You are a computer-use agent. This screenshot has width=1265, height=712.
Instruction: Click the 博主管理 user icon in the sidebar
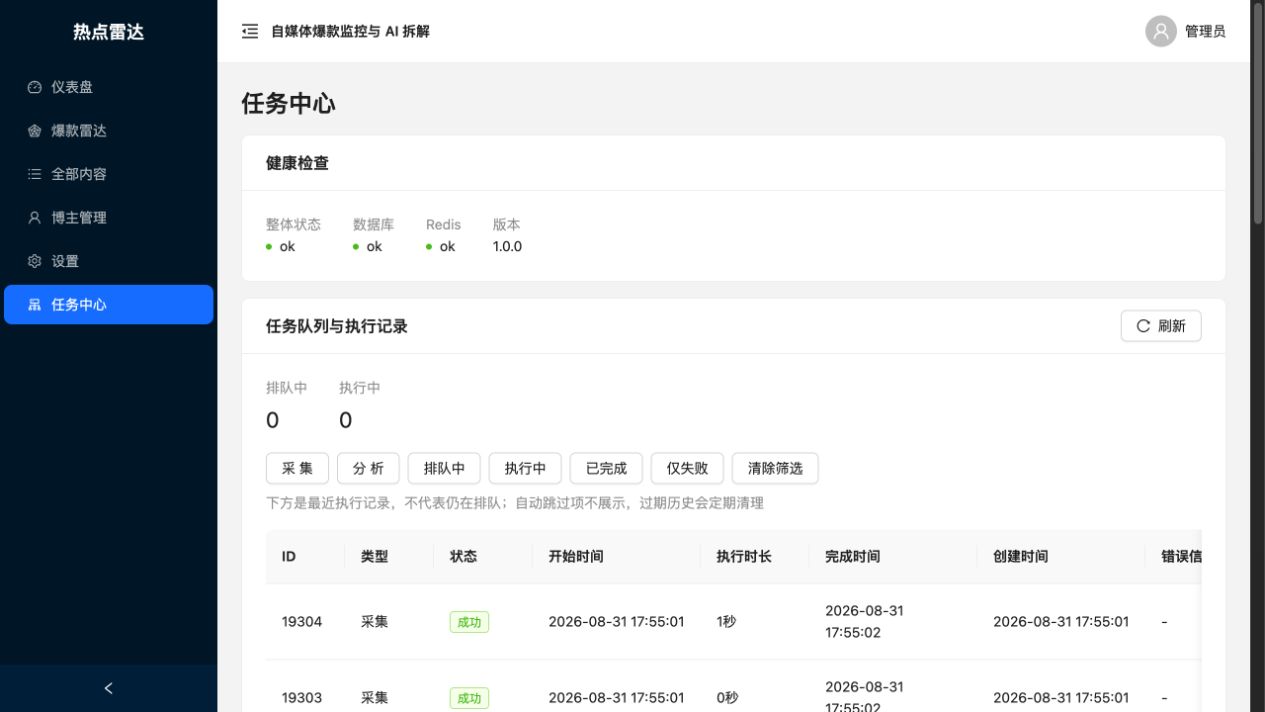pos(35,218)
